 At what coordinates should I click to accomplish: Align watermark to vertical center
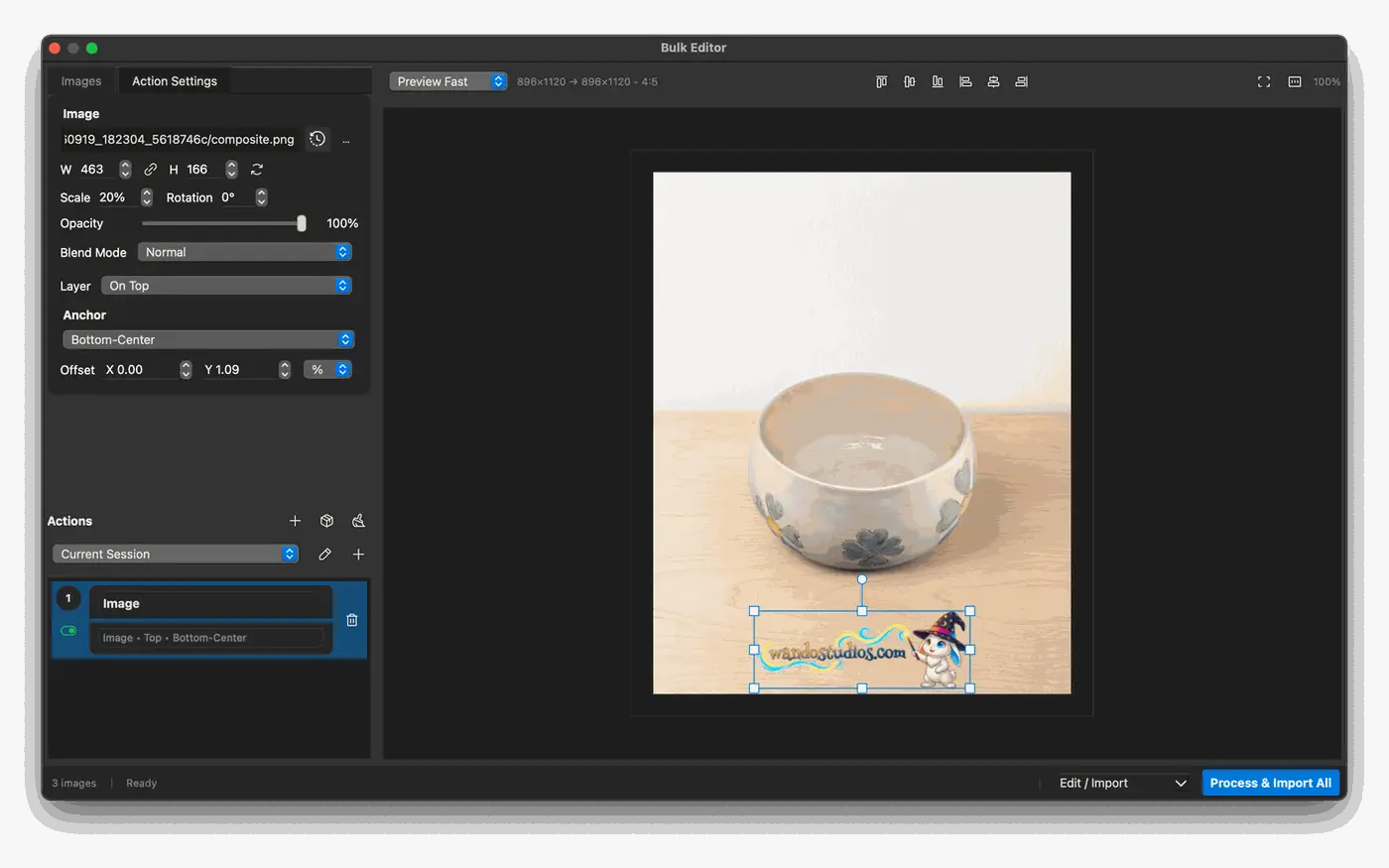pyautogui.click(x=909, y=81)
